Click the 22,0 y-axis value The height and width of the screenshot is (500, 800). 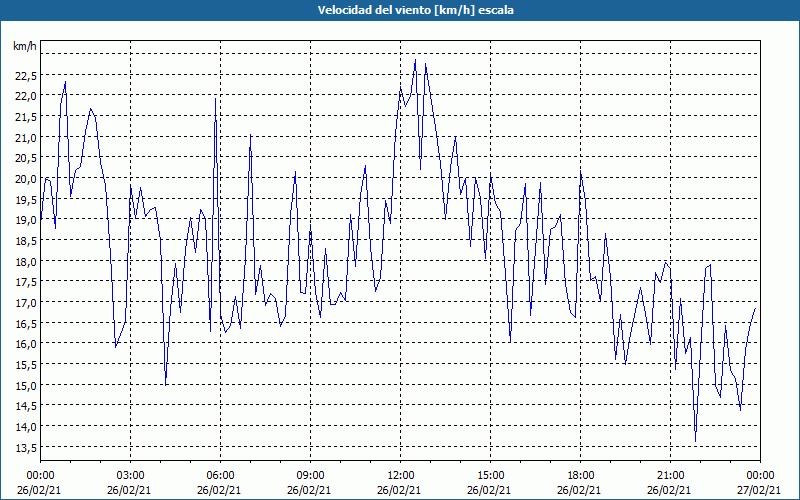click(x=26, y=96)
